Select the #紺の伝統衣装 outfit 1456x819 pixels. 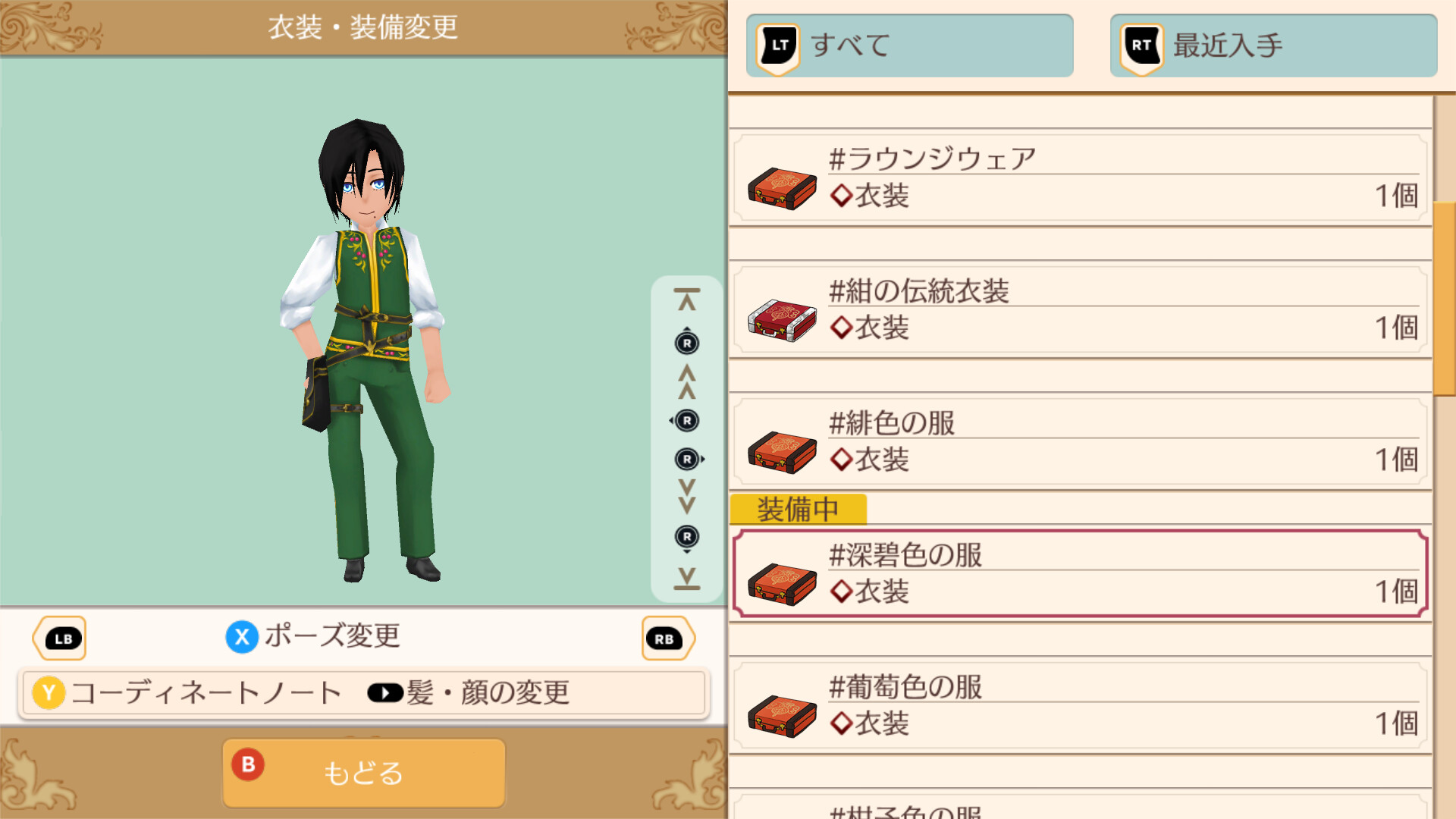(1080, 310)
